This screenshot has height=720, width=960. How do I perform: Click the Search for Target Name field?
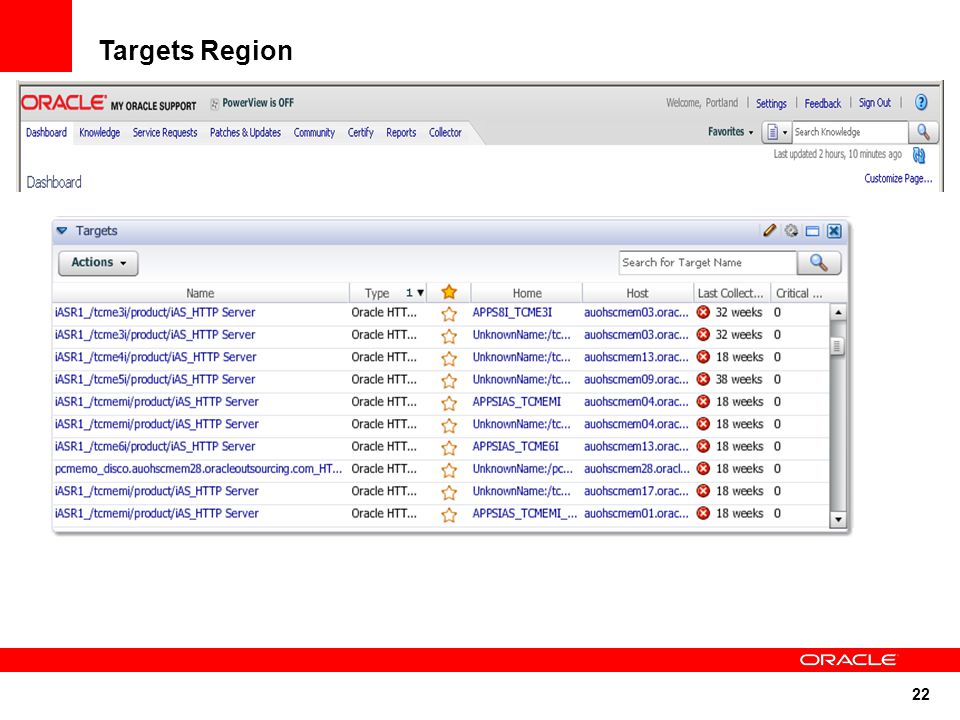[x=708, y=263]
